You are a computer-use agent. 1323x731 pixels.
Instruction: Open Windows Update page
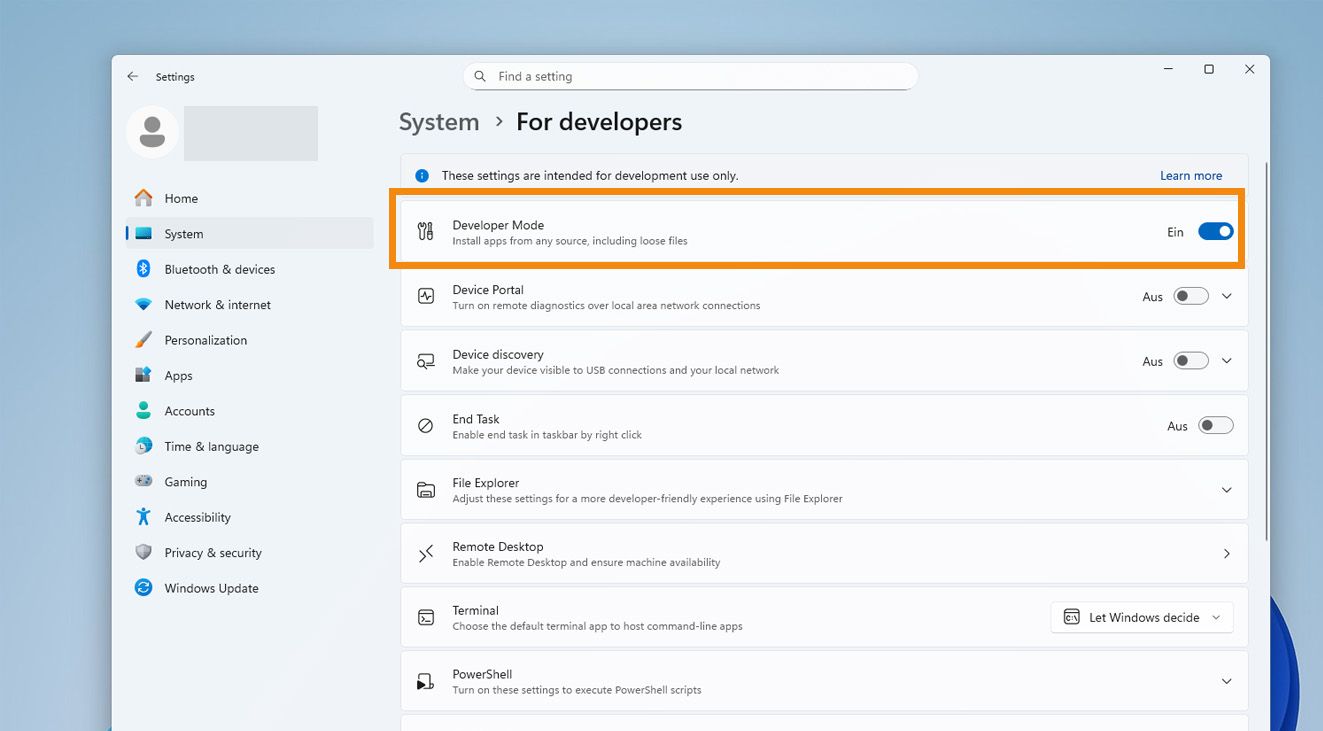point(249,588)
